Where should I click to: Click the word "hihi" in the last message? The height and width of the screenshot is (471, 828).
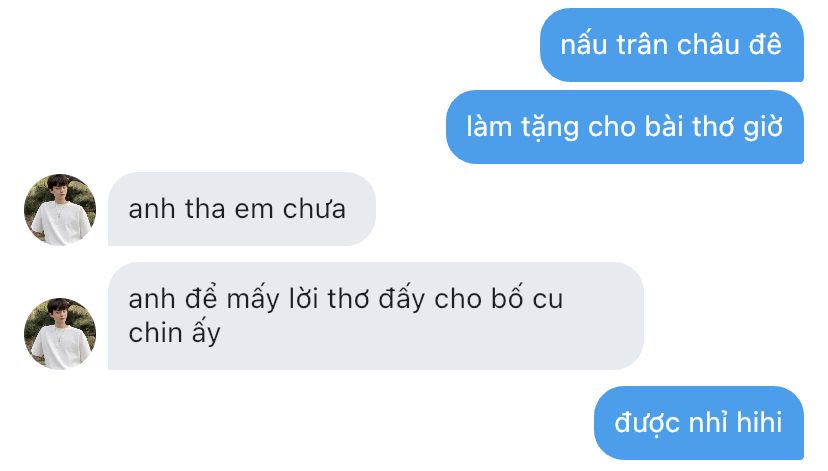759,422
